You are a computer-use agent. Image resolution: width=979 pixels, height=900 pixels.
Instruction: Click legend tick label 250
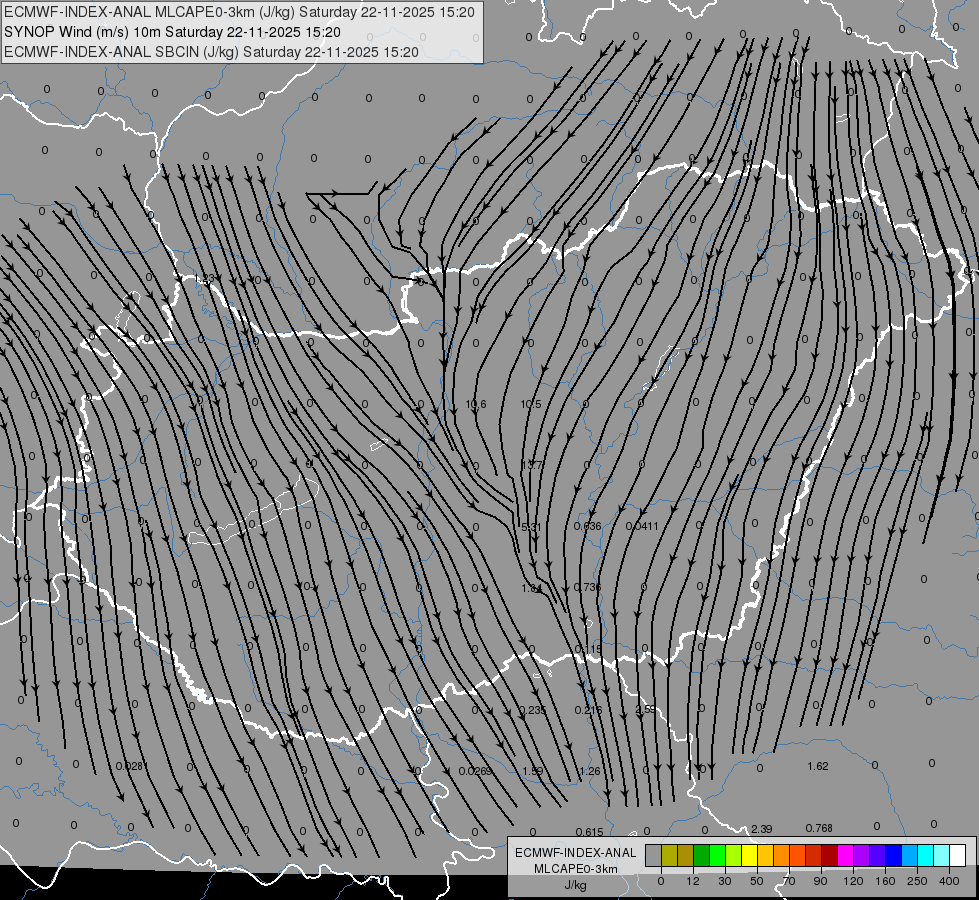917,881
